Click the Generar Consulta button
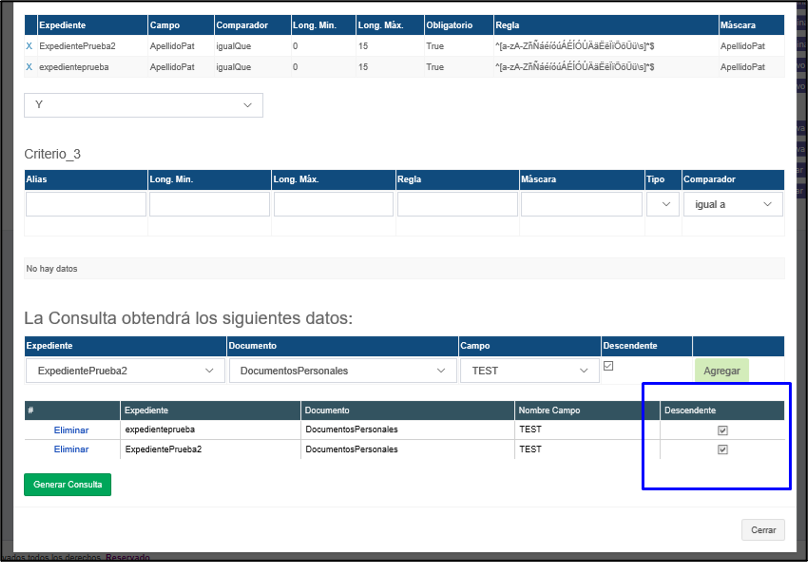The image size is (808, 562). coord(68,484)
